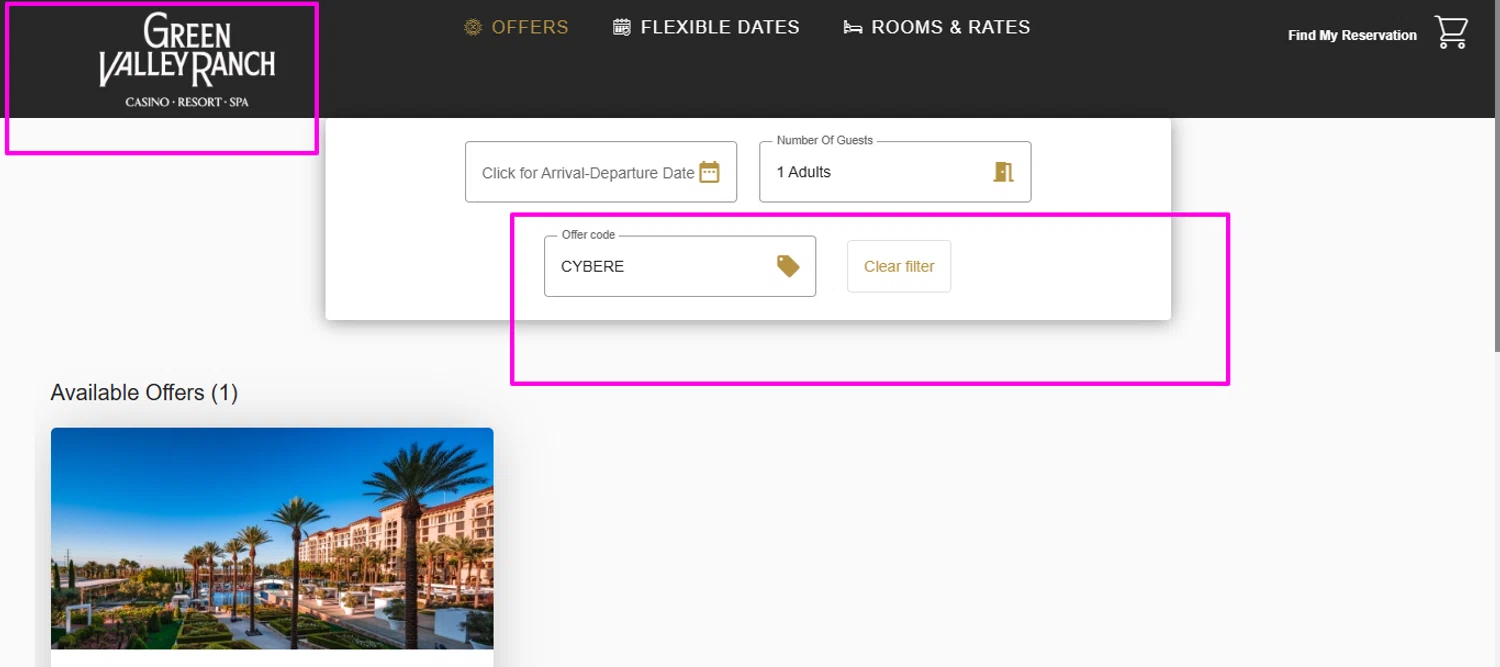Viewport: 1500px width, 667px height.
Task: Go to the FLEXIBLE DATES tab
Action: (720, 28)
